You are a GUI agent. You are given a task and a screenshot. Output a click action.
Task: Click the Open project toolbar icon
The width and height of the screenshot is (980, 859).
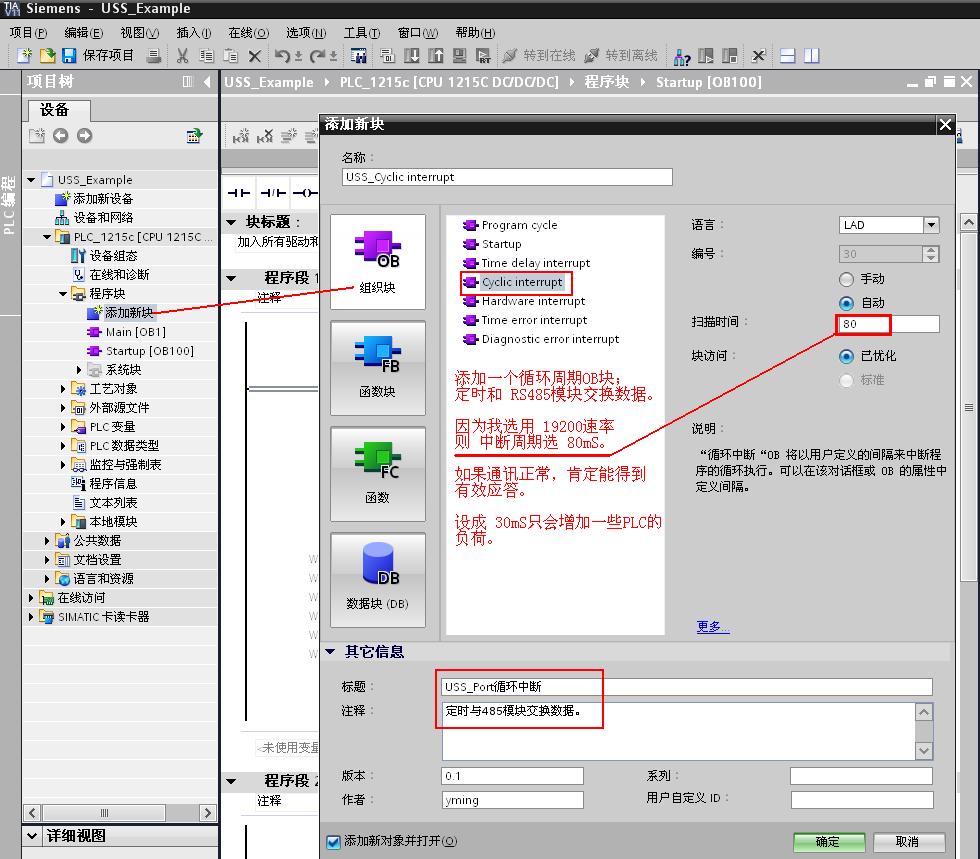click(48, 56)
